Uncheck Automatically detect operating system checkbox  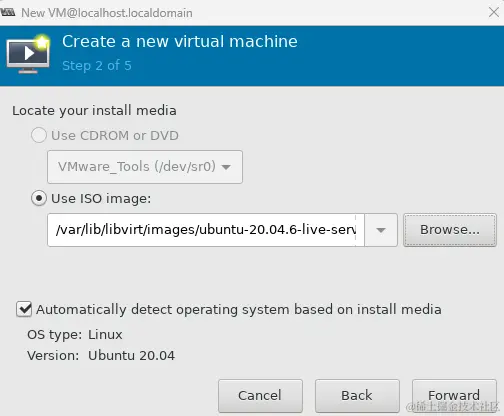tap(24, 309)
